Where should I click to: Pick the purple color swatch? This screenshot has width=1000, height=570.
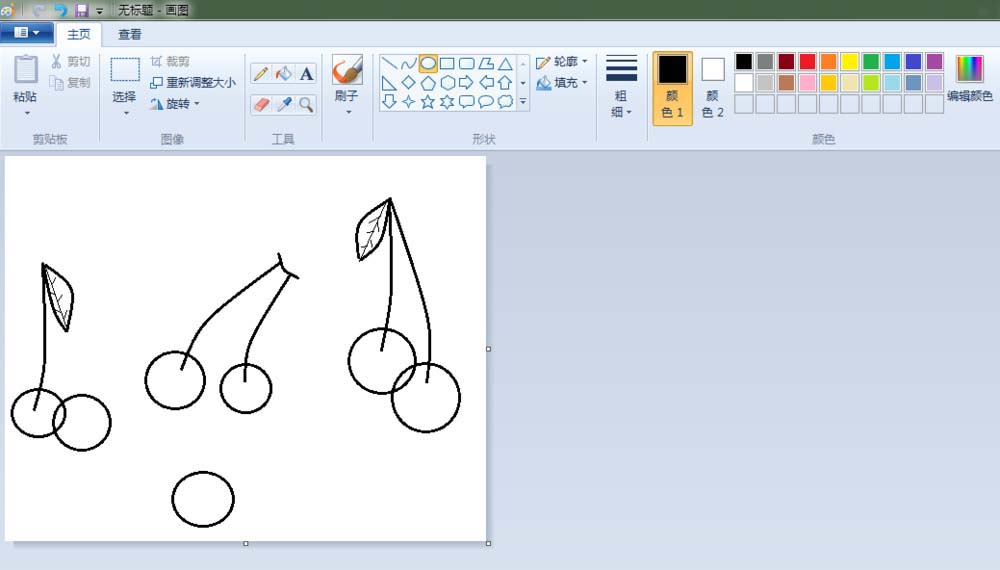pos(934,61)
